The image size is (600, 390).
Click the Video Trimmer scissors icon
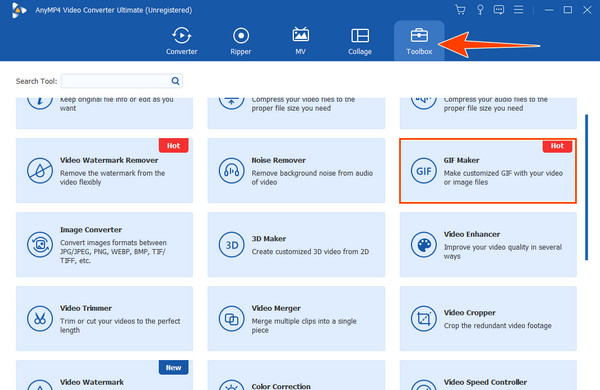coord(40,318)
